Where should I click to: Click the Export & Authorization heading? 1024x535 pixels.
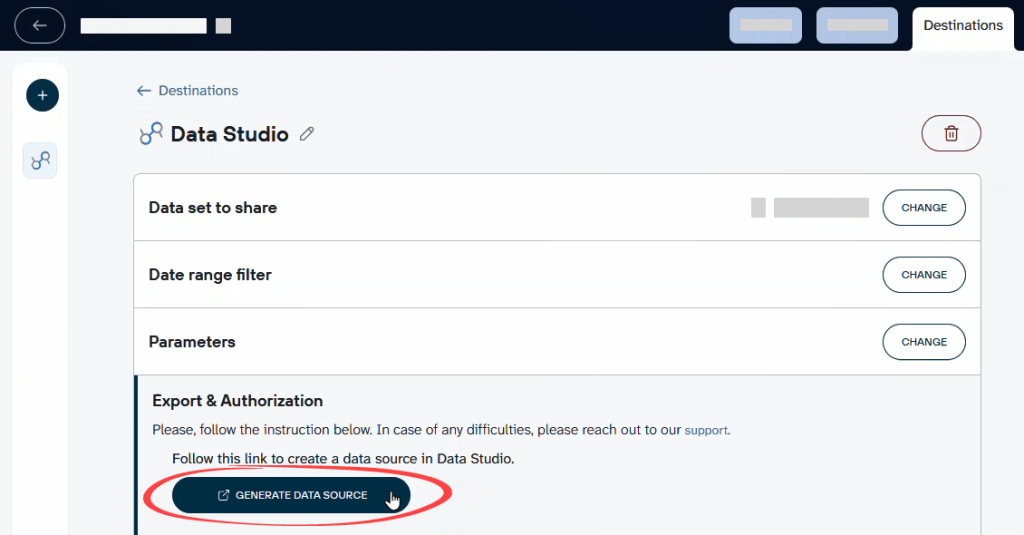pyautogui.click(x=238, y=400)
